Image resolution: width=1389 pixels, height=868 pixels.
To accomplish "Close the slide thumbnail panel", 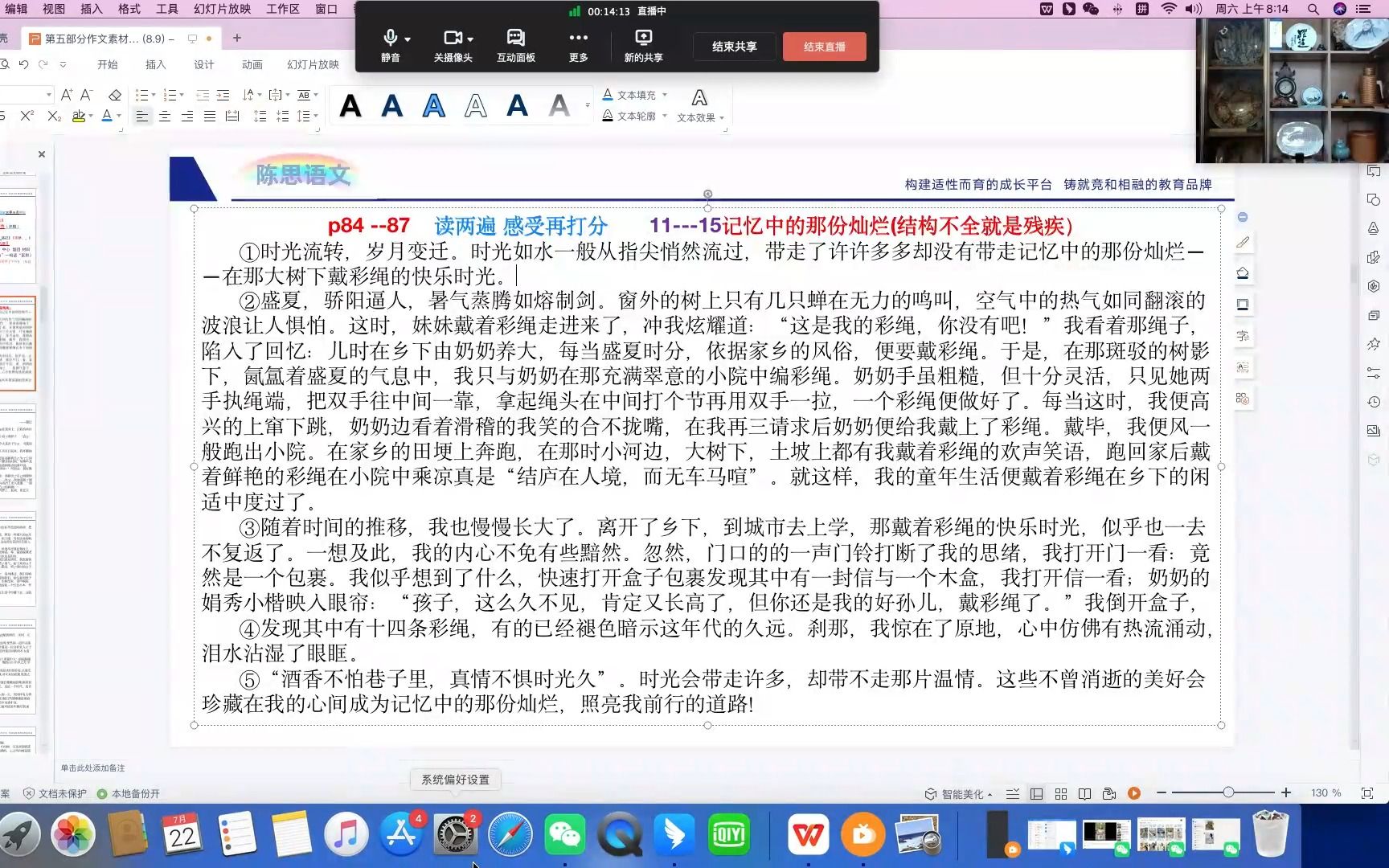I will click(x=42, y=154).
